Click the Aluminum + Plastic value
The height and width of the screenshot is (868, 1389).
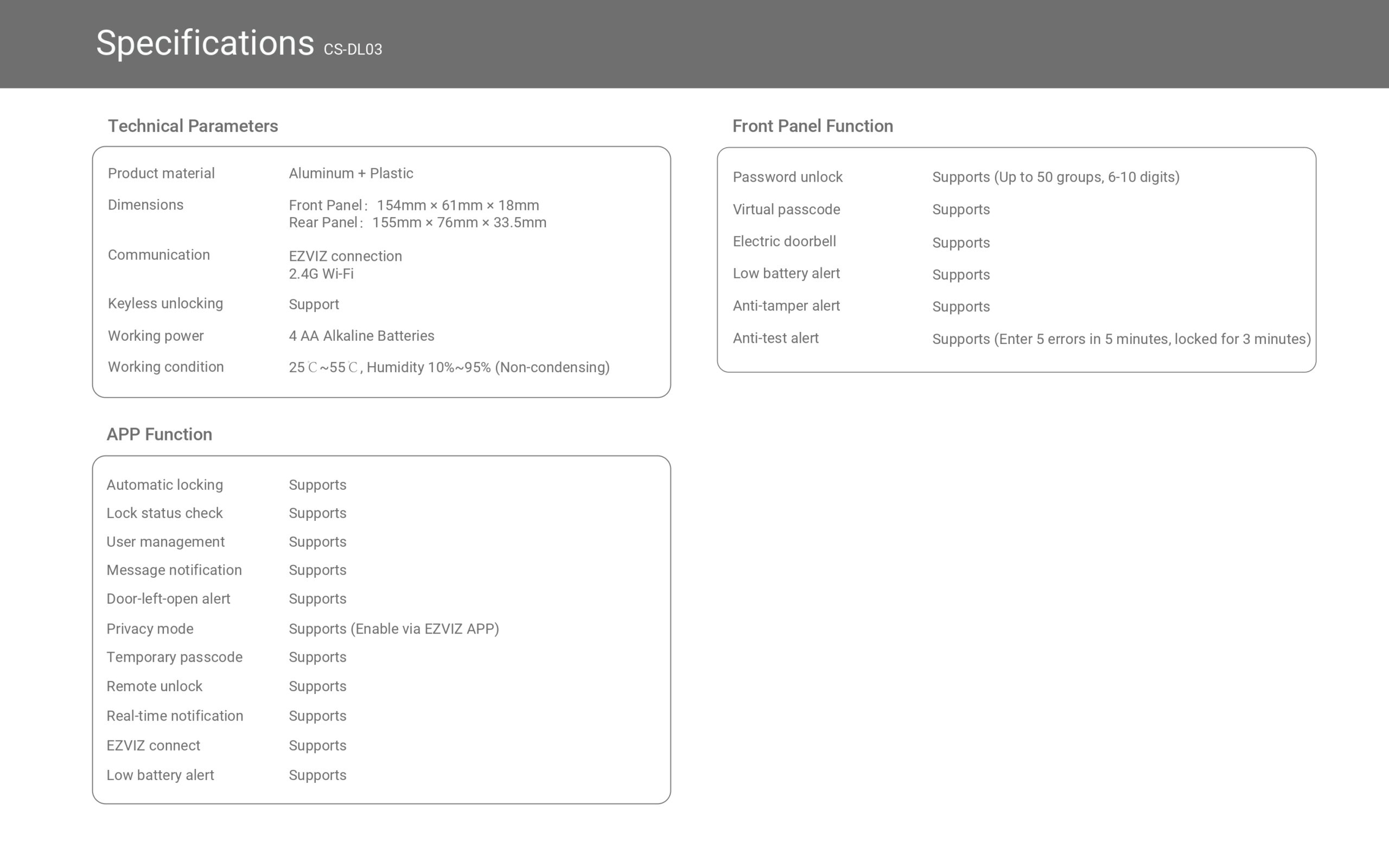(x=351, y=174)
